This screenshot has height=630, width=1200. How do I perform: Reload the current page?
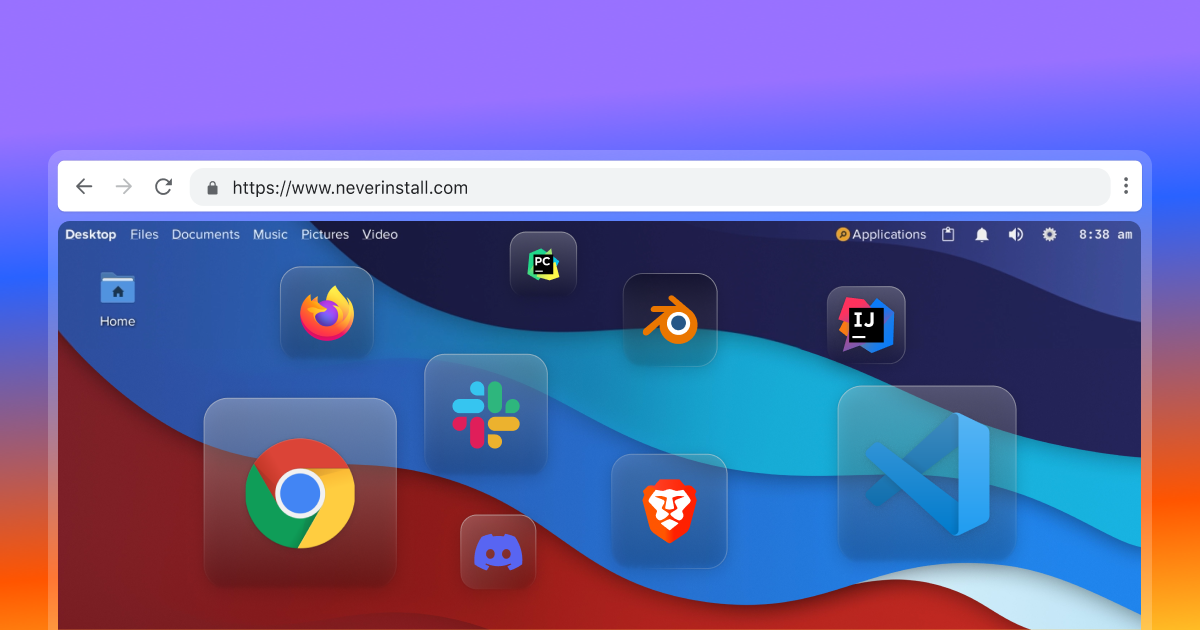tap(164, 187)
